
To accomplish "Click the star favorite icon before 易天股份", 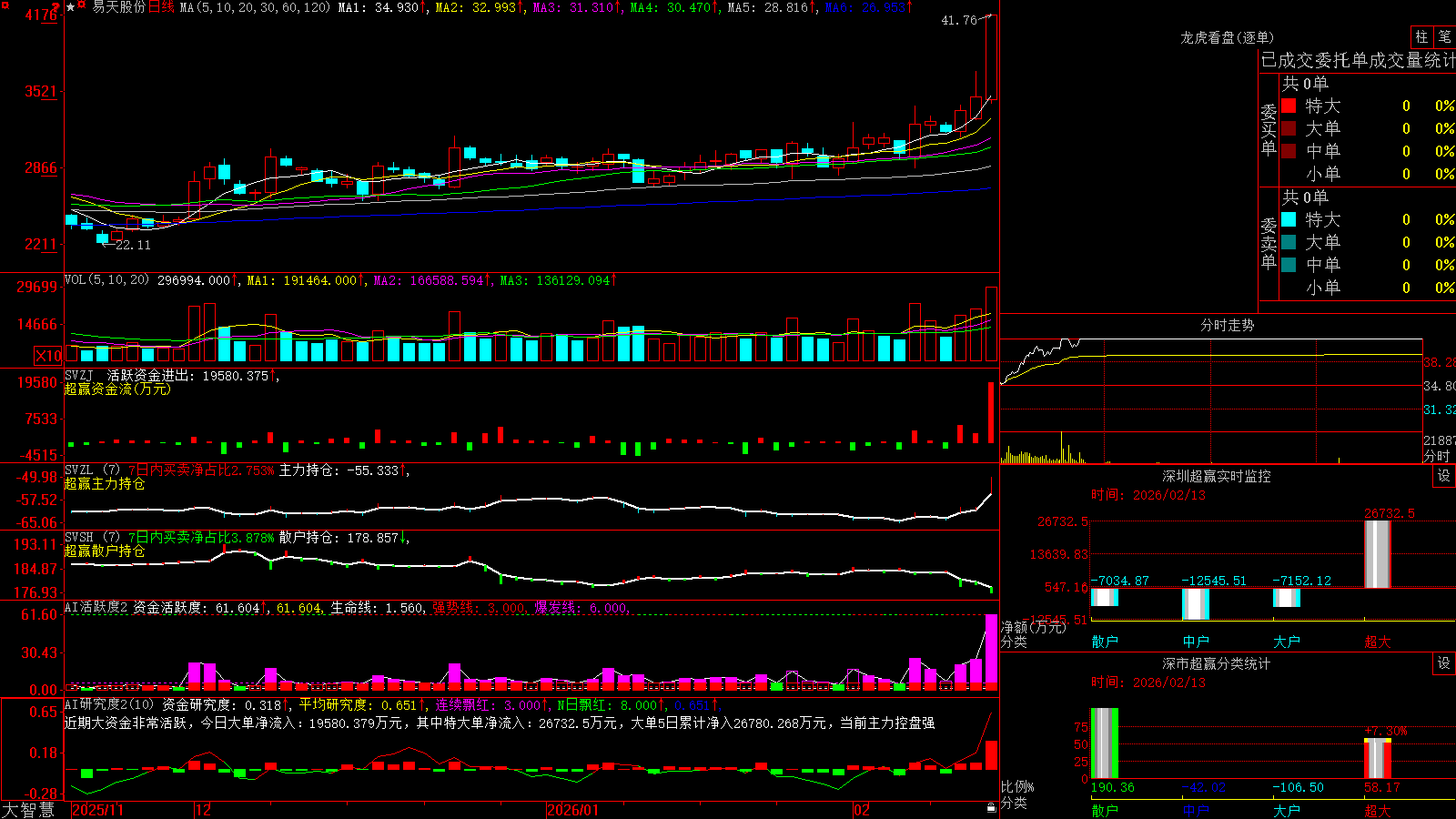I will point(71,7).
